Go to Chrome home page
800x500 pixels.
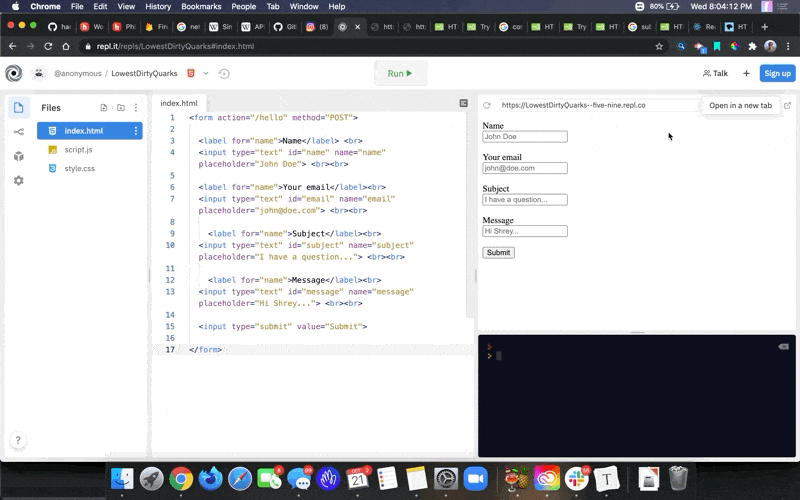(x=66, y=46)
